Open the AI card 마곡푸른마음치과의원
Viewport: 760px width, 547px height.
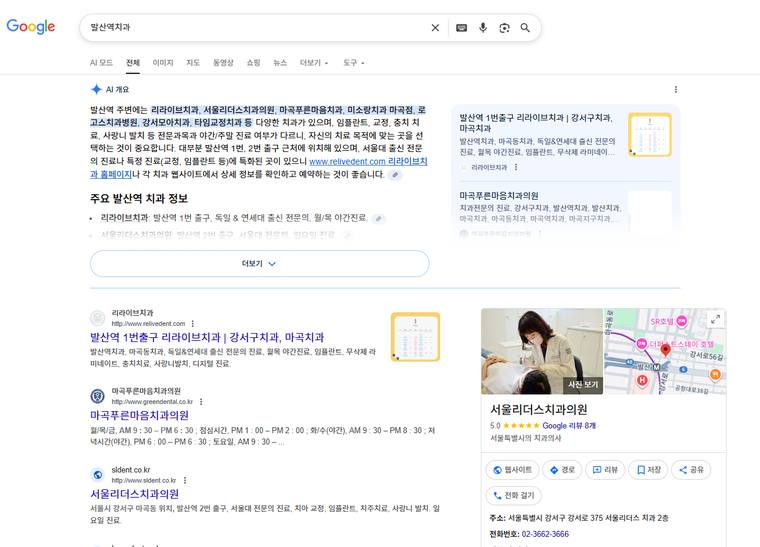pyautogui.click(x=499, y=196)
